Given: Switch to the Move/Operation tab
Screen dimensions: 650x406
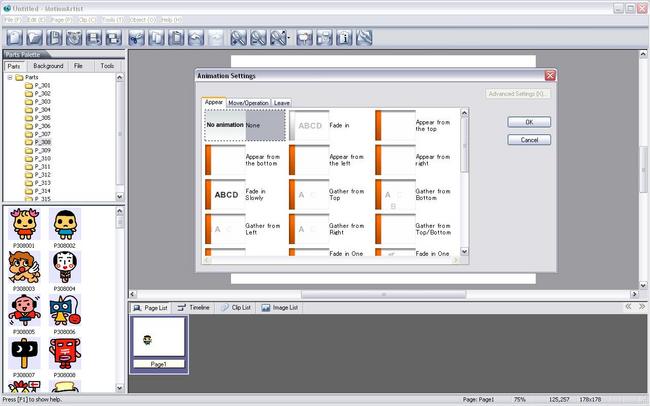Looking at the screenshot, I should pos(248,103).
